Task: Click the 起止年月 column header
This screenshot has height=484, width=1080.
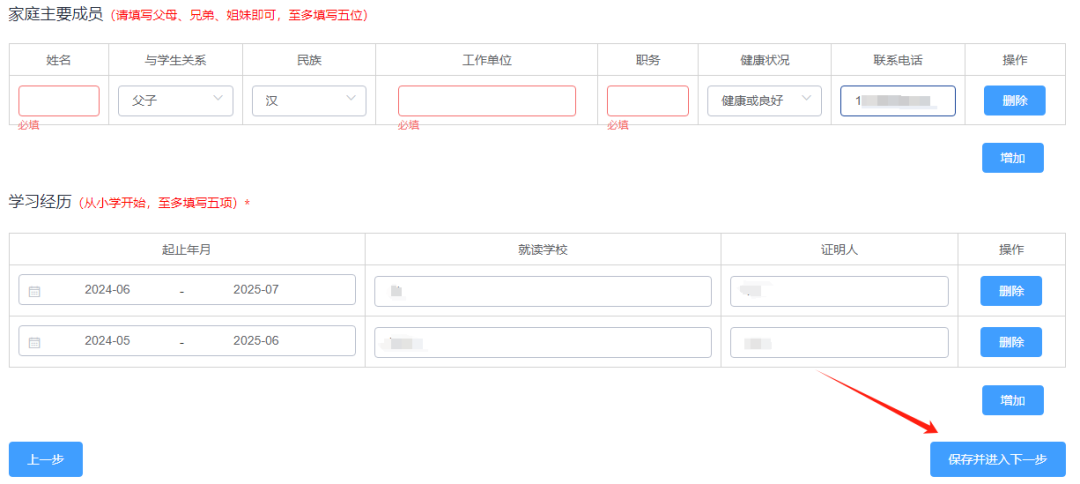Action: click(x=187, y=249)
